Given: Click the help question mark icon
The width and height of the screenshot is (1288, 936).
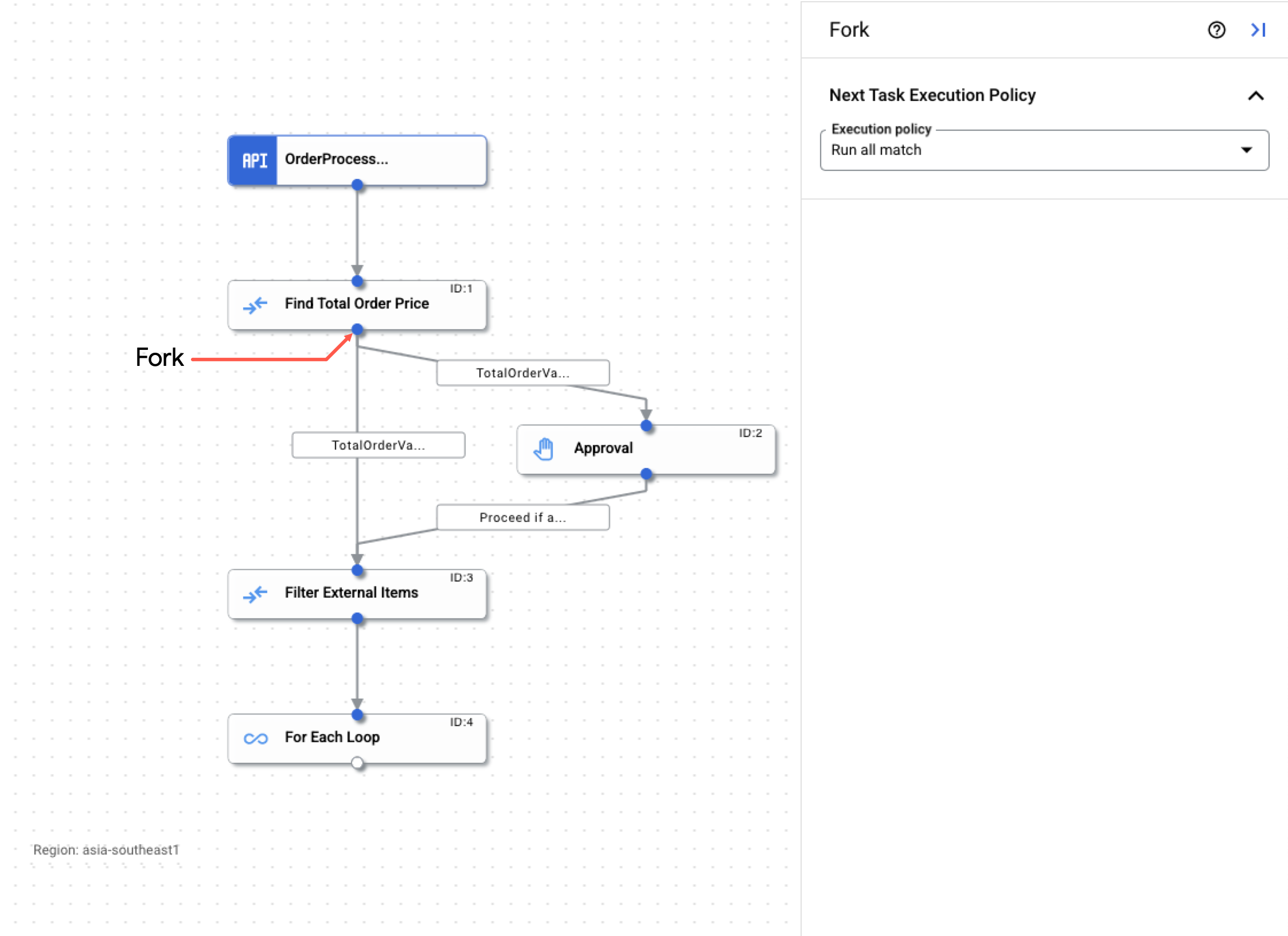Looking at the screenshot, I should 1217,30.
